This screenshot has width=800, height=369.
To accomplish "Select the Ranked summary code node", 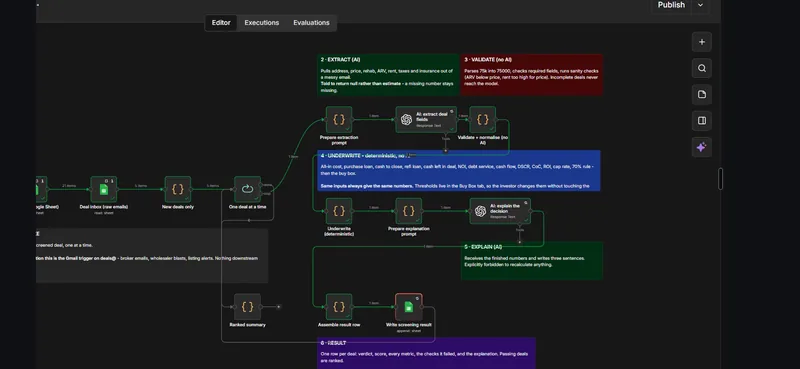I will click(247, 307).
